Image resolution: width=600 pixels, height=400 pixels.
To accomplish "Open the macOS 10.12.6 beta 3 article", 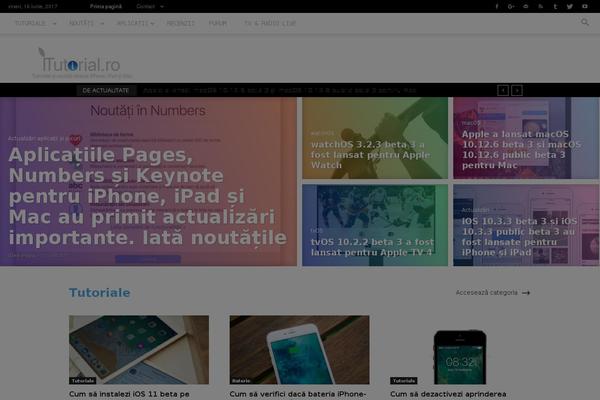I will (521, 149).
